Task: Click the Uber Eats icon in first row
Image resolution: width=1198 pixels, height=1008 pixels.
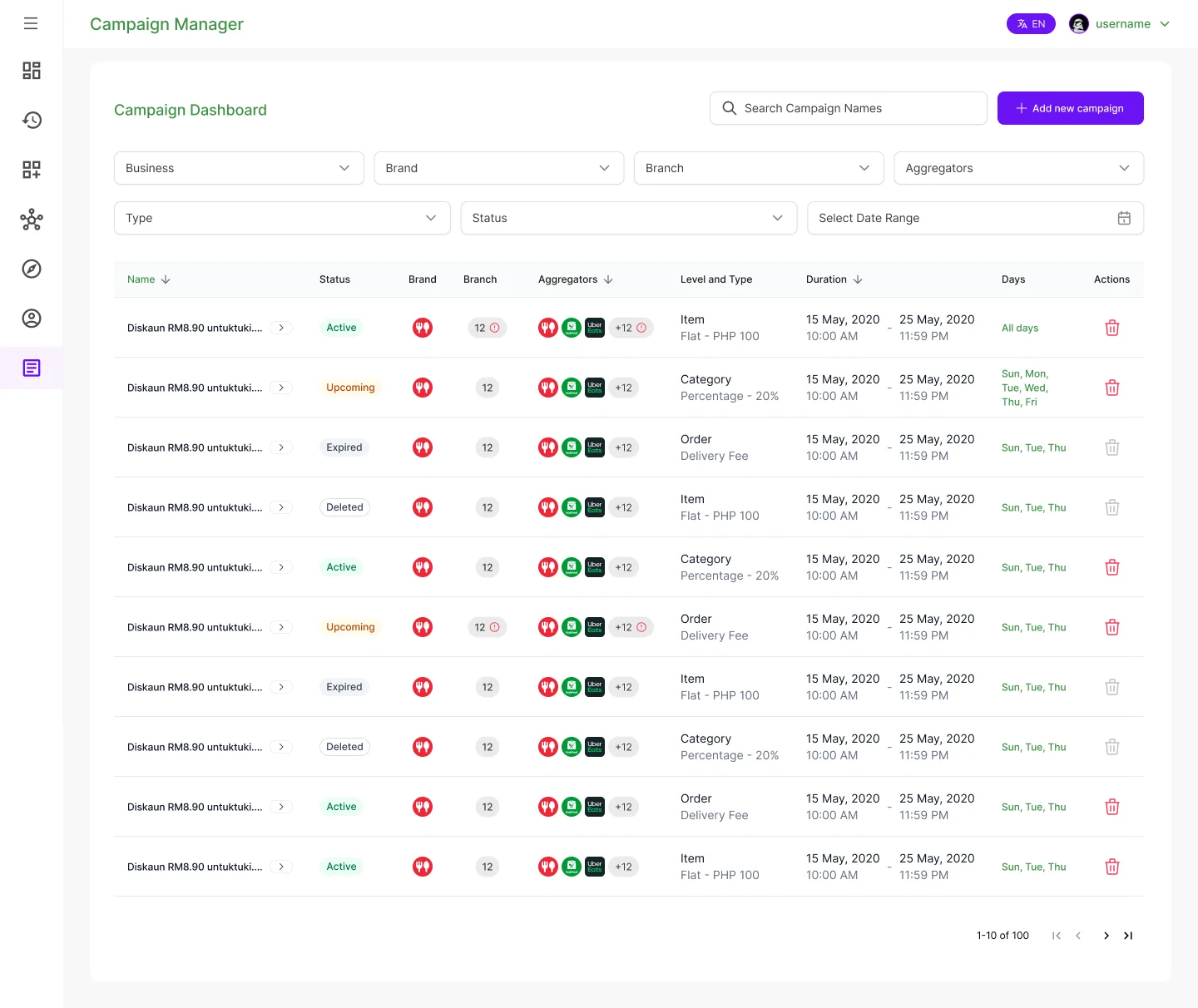Action: 595,328
